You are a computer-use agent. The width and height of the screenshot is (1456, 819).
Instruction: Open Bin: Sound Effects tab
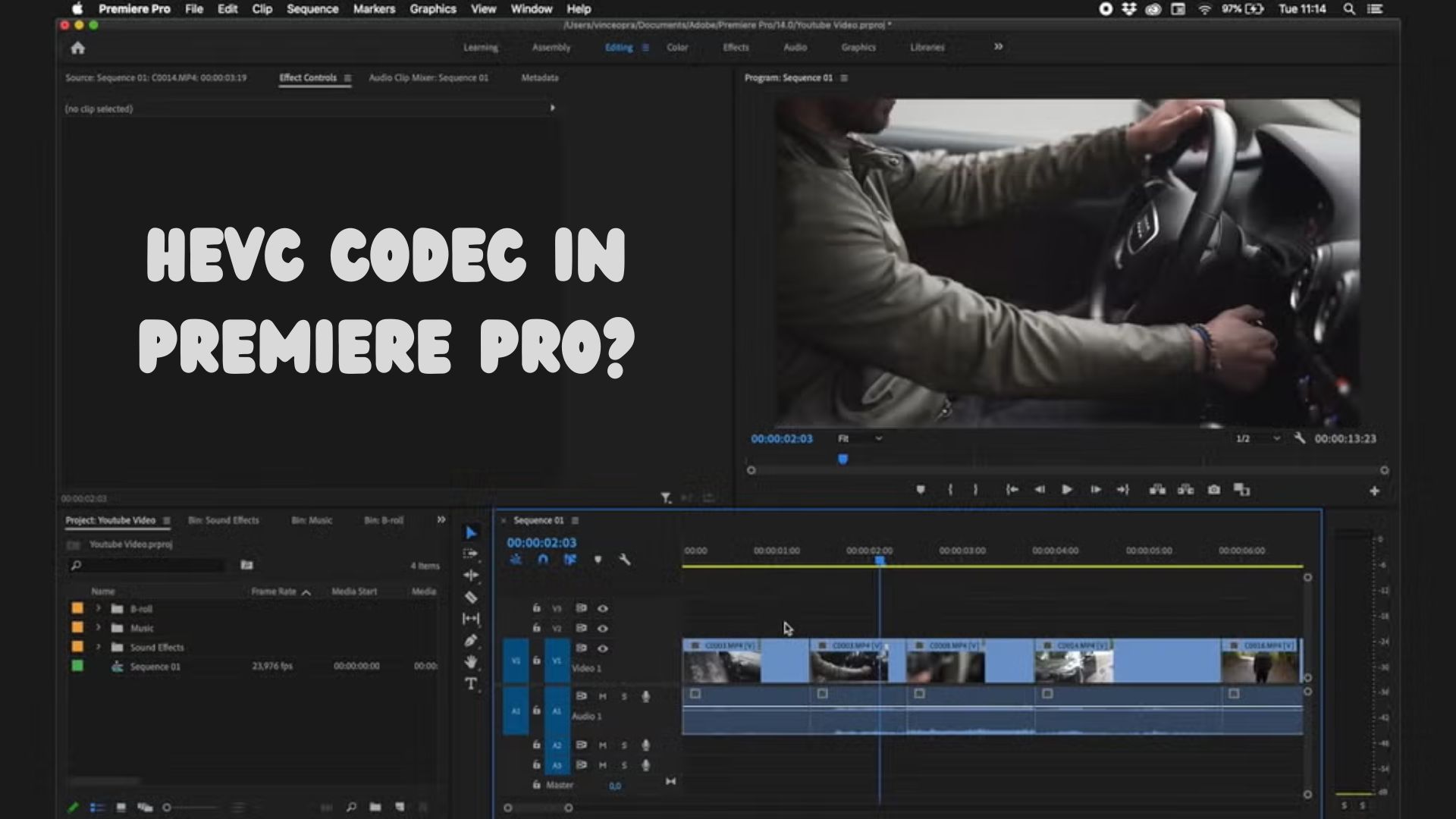[x=224, y=520]
